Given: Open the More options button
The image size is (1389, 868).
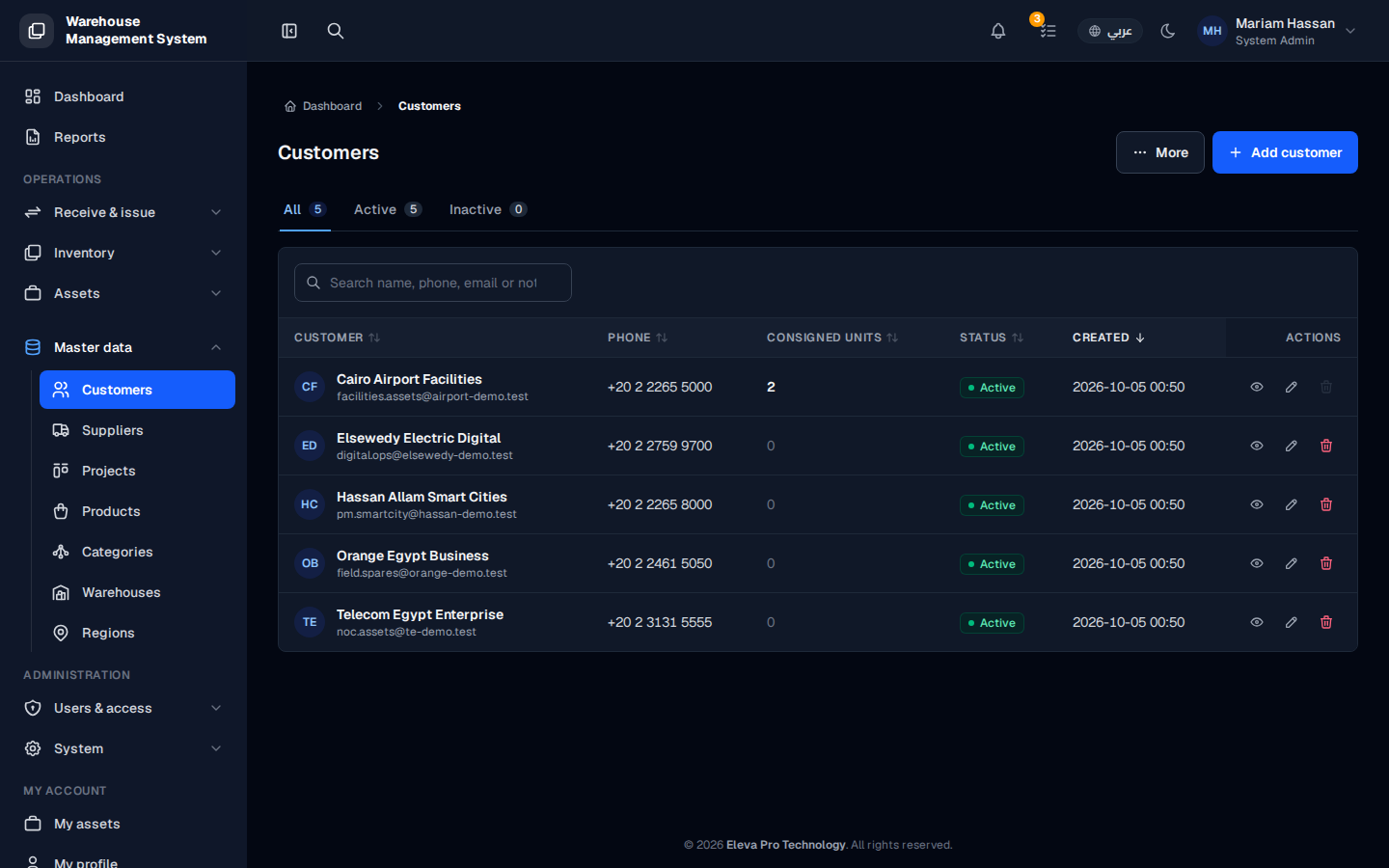Looking at the screenshot, I should [x=1160, y=152].
